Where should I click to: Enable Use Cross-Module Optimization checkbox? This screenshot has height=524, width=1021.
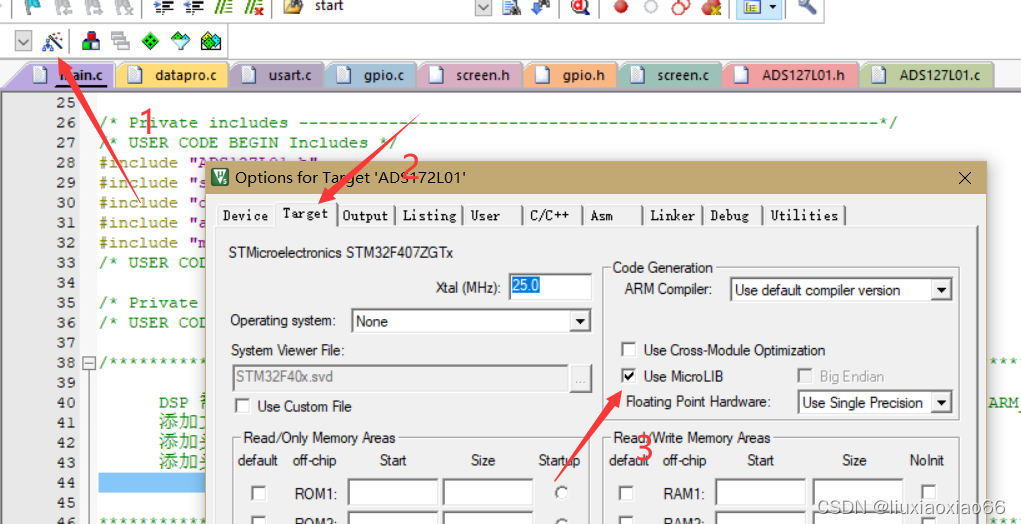628,350
